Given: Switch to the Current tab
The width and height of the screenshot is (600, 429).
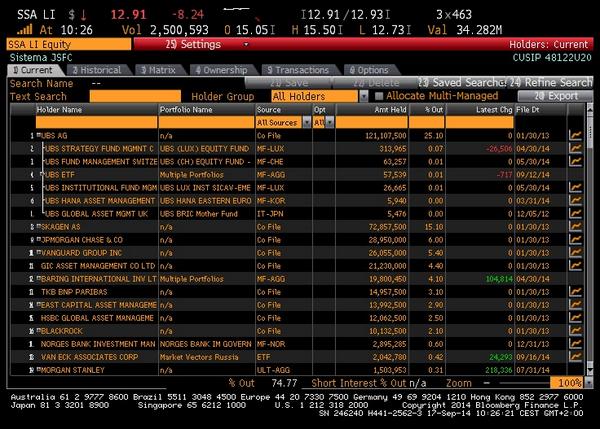Looking at the screenshot, I should click(34, 70).
